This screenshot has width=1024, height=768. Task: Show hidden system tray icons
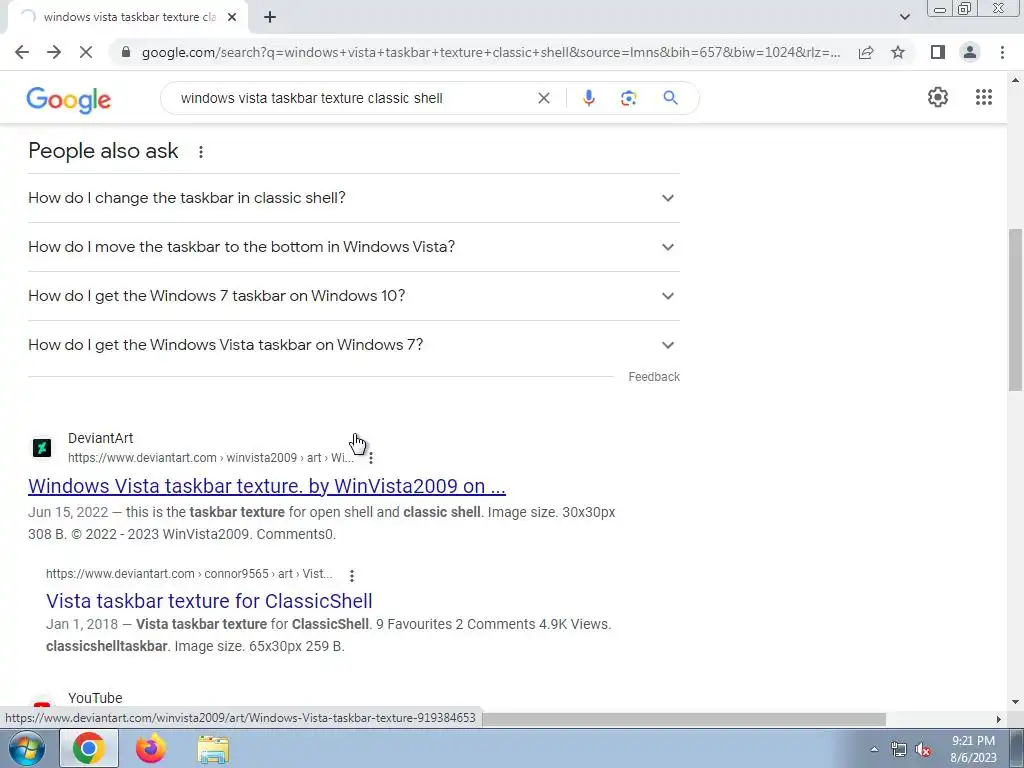click(x=874, y=749)
